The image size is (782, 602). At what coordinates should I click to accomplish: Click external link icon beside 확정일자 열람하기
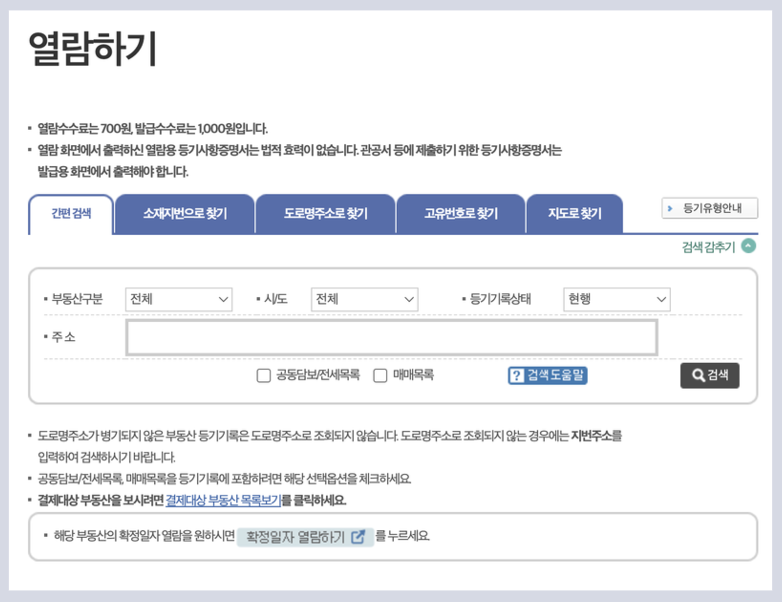(358, 537)
